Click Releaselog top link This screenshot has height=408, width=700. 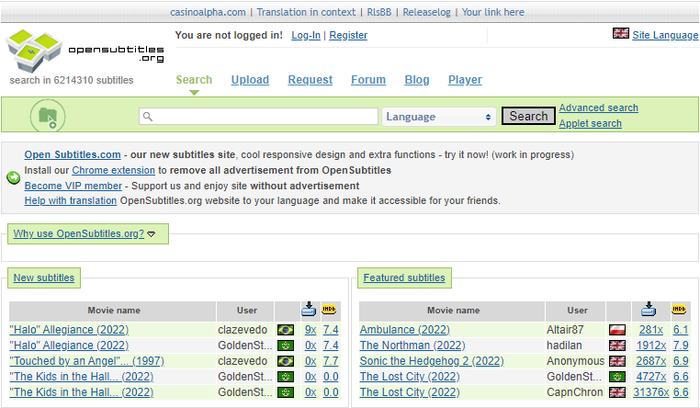tap(426, 12)
